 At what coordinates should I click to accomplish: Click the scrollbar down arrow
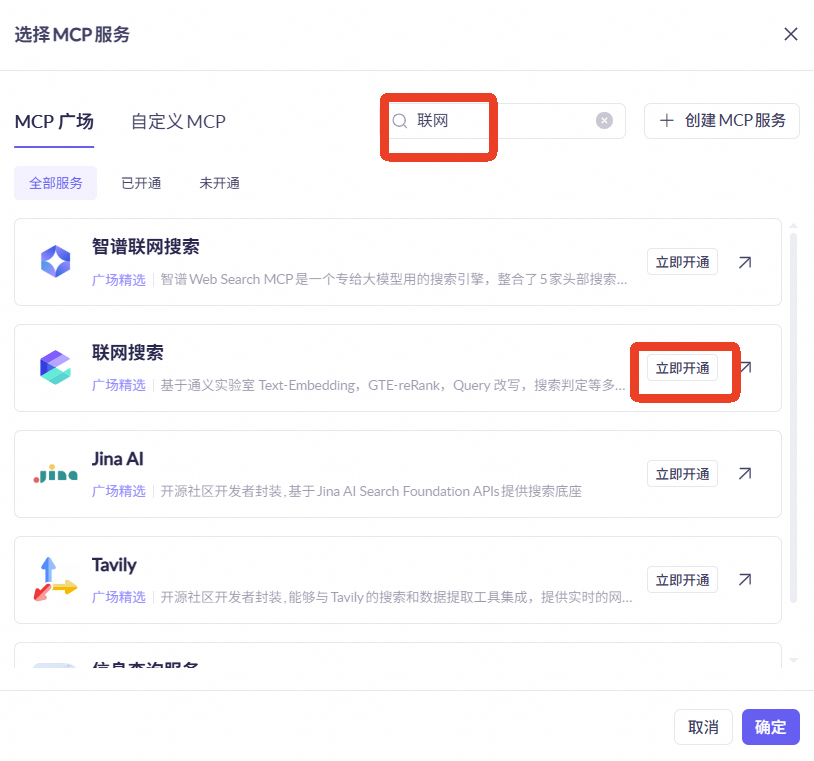coord(793,660)
